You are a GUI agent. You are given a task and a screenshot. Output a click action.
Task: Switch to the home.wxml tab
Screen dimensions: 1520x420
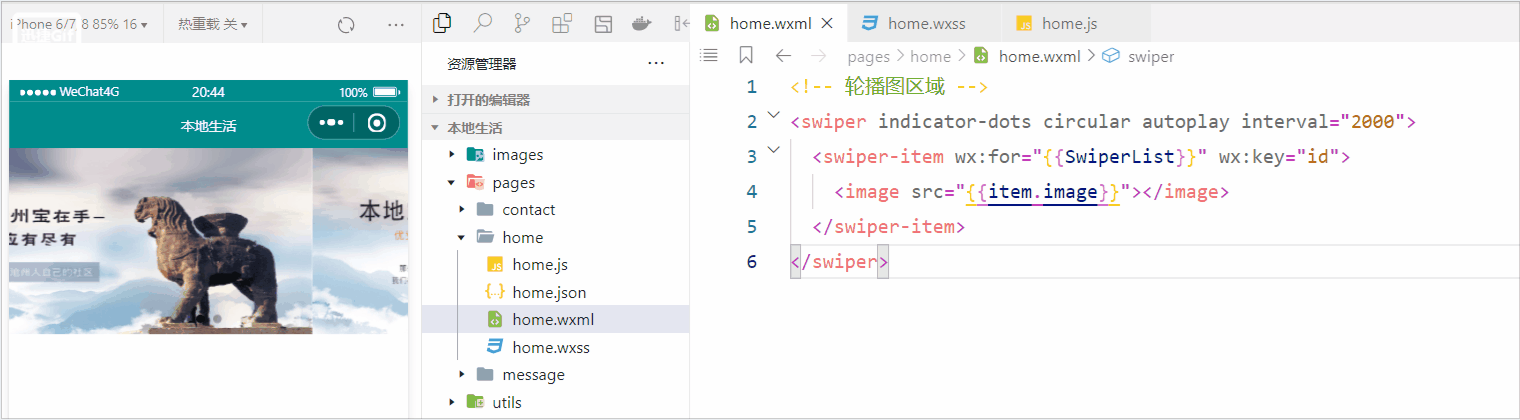click(769, 23)
